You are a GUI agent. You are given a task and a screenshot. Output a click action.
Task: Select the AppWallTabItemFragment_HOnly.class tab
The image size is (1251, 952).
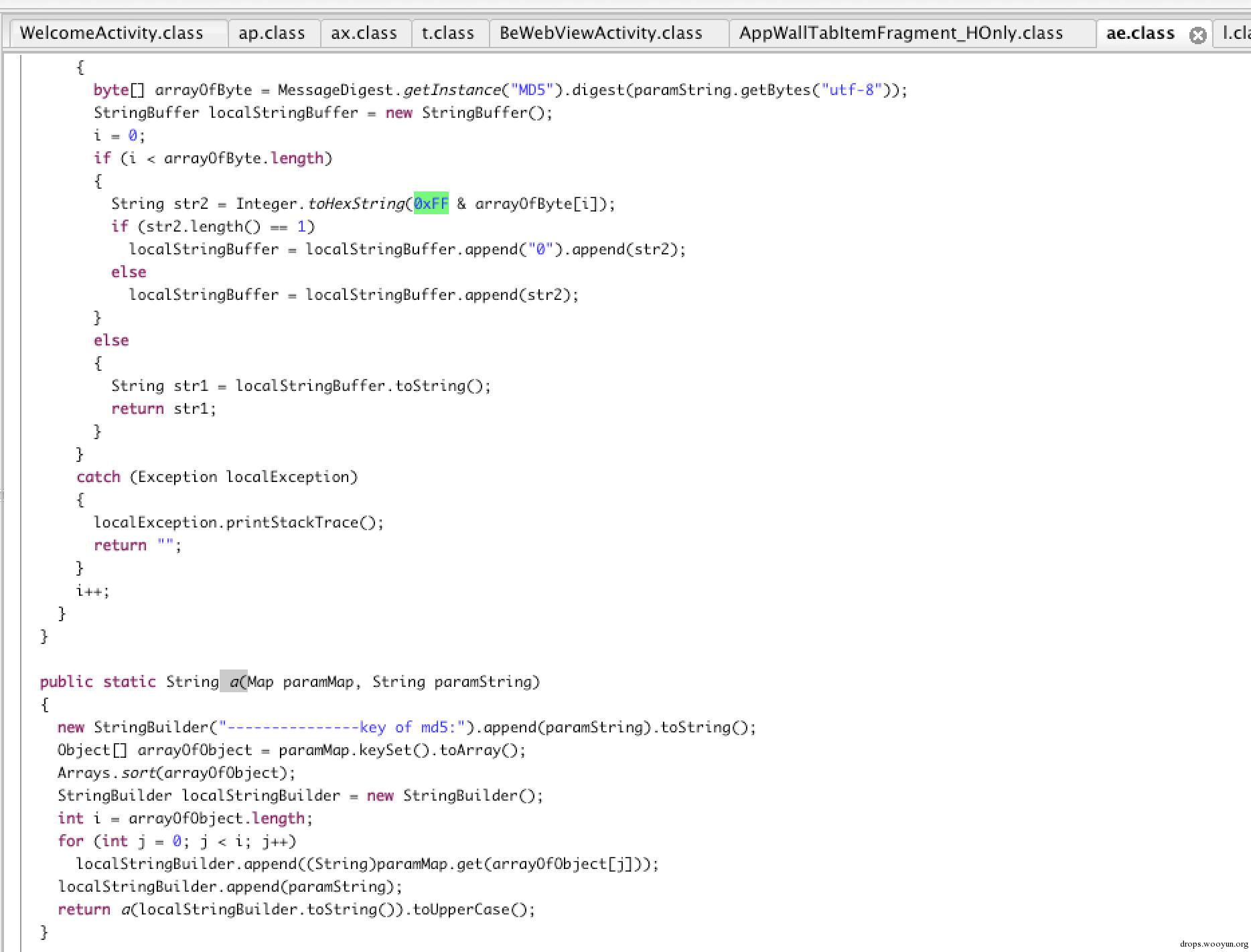901,33
